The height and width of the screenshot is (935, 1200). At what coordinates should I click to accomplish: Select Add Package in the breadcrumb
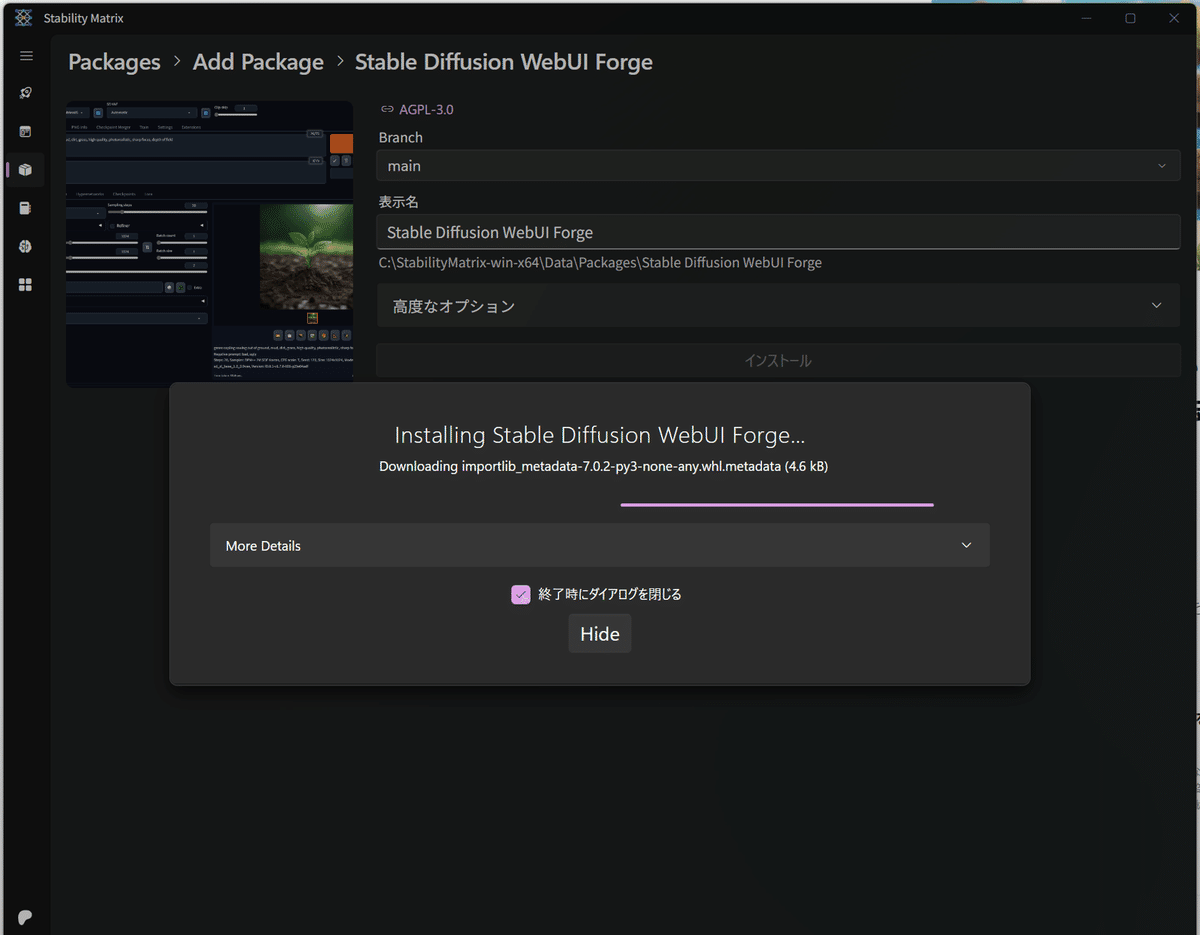257,62
